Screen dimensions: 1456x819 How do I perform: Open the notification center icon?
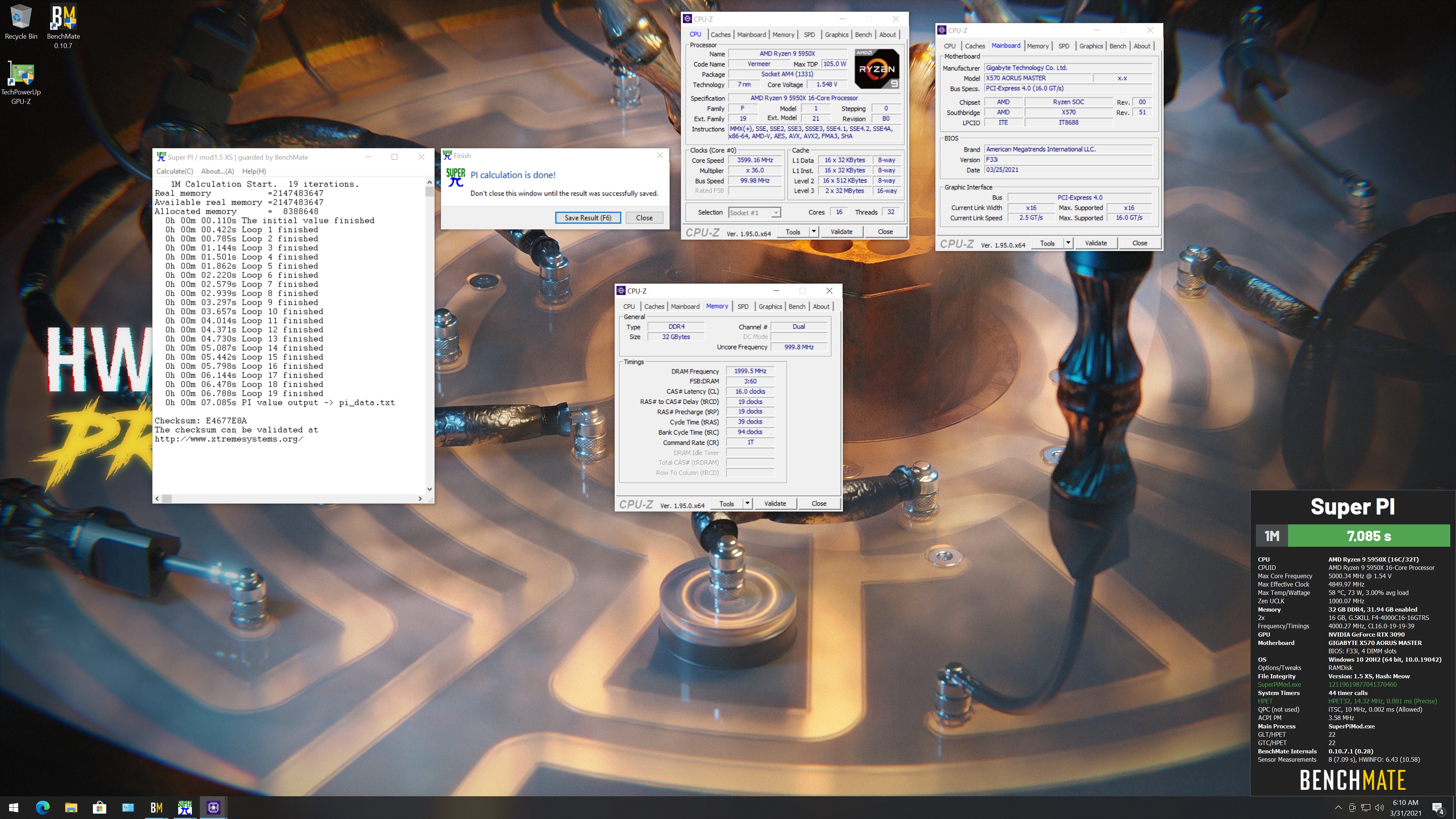[1439, 808]
